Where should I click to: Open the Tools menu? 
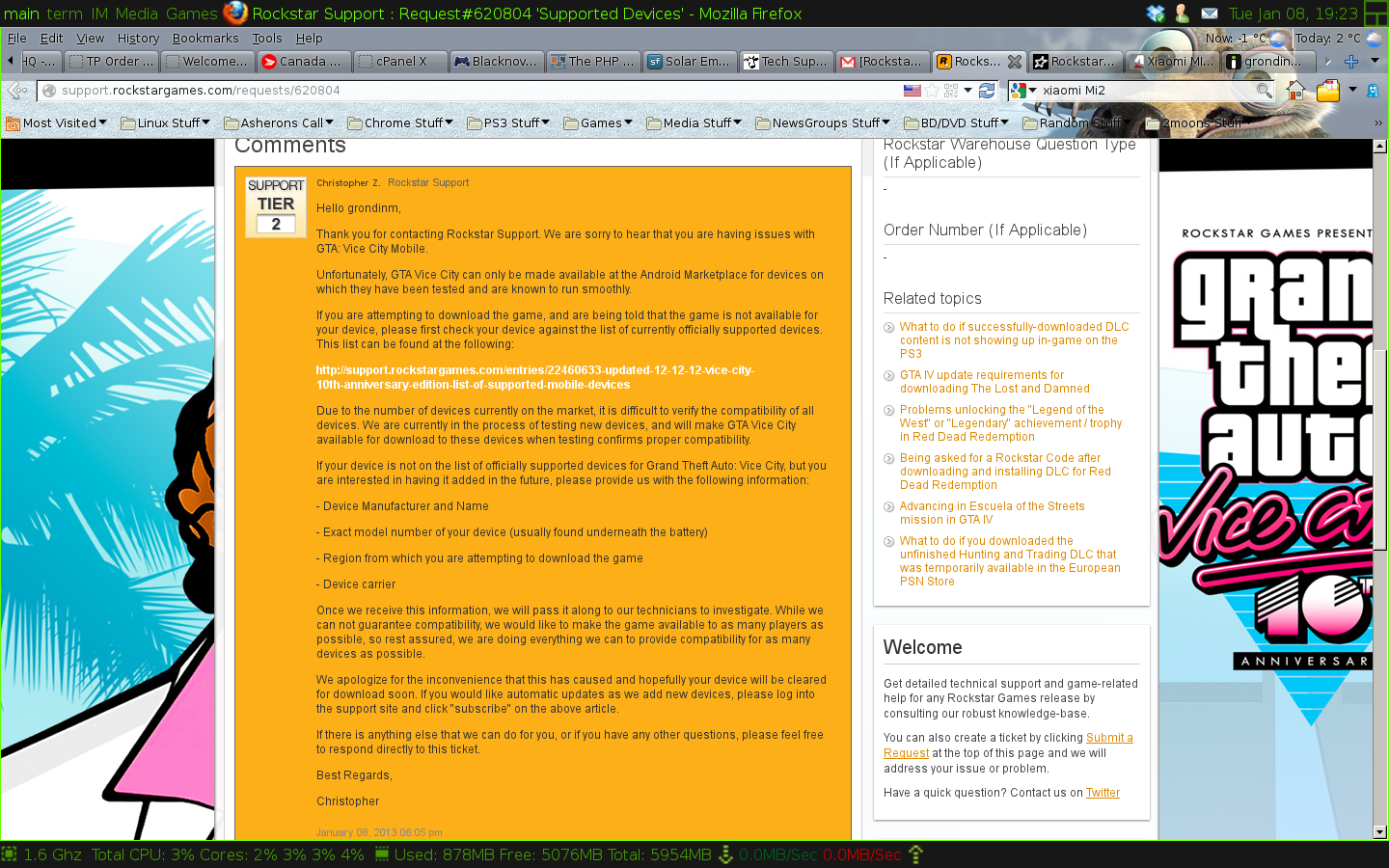[x=267, y=39]
